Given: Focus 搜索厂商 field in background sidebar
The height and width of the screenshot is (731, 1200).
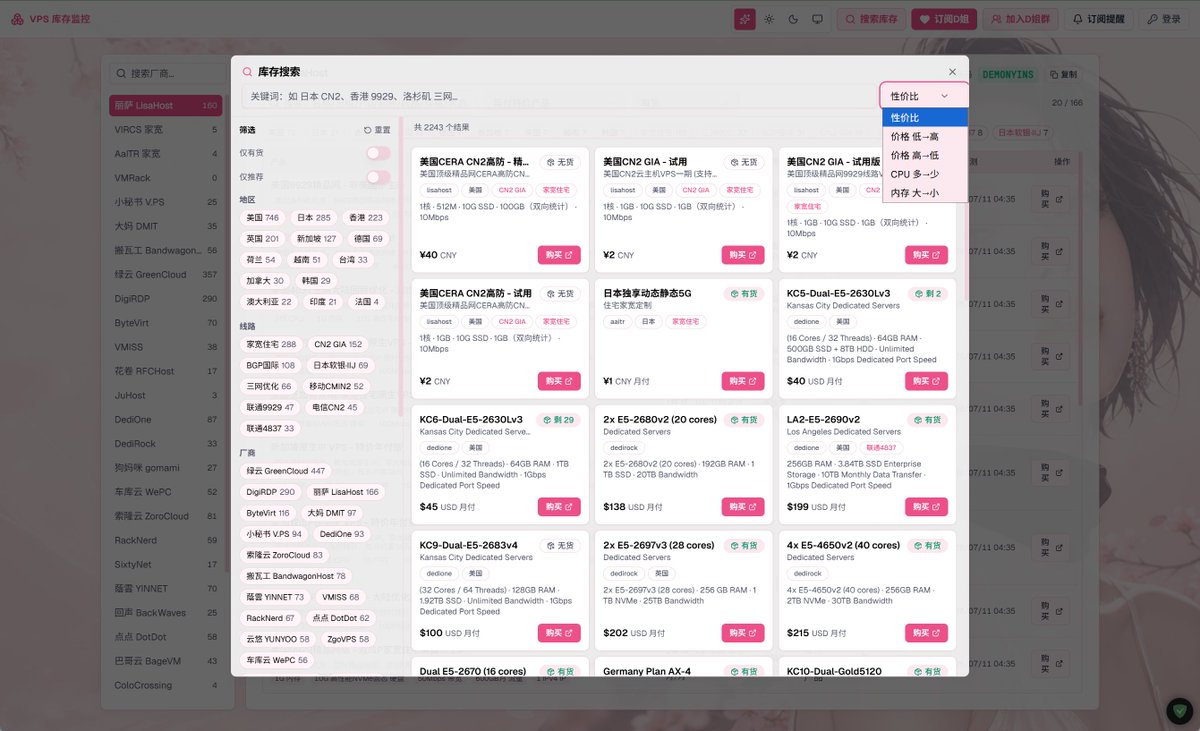Looking at the screenshot, I should point(166,73).
